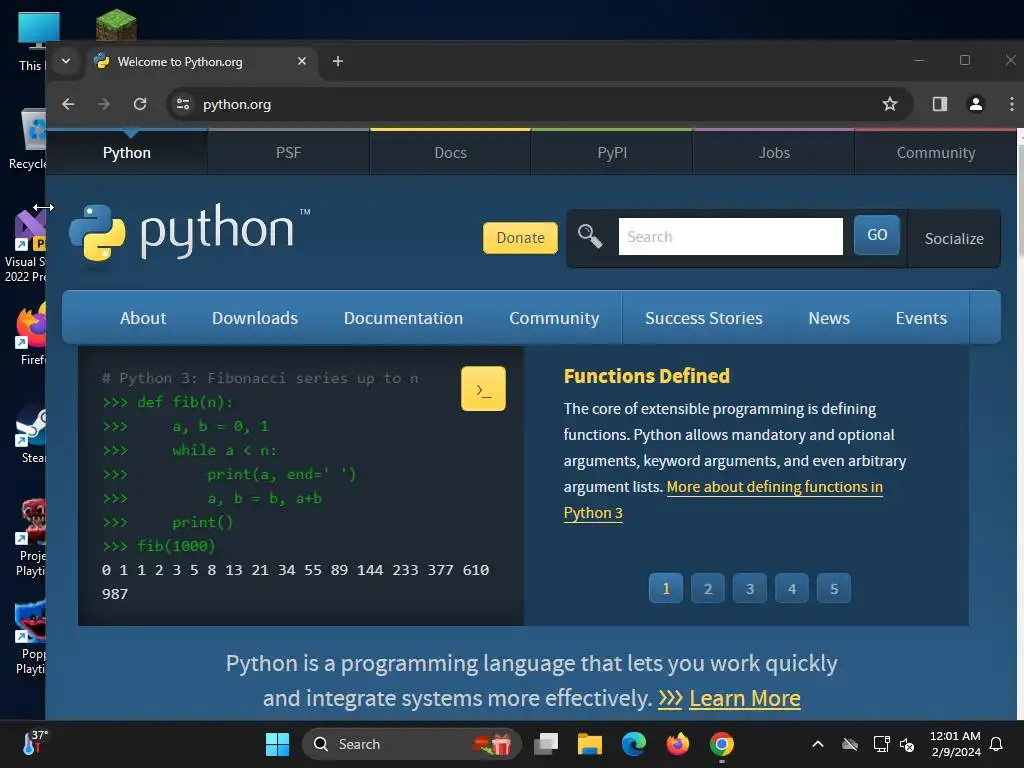Click the python.org address bar
1024x768 pixels.
tap(539, 104)
